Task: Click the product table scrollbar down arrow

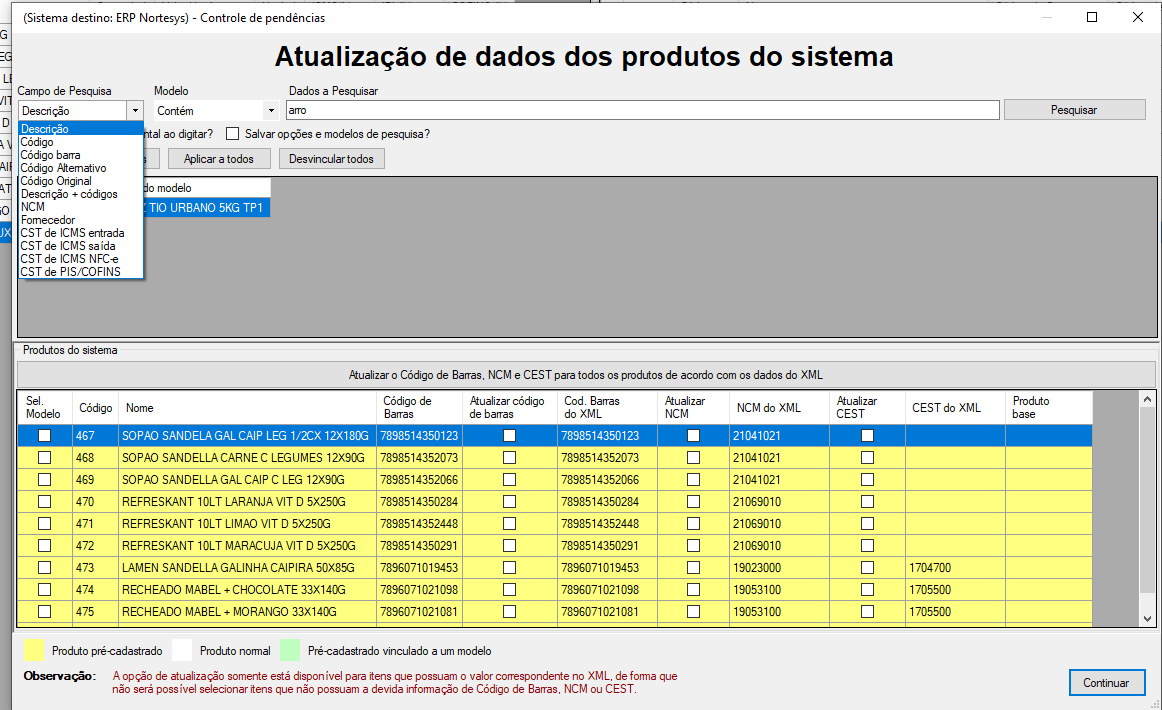Action: pos(1147,619)
